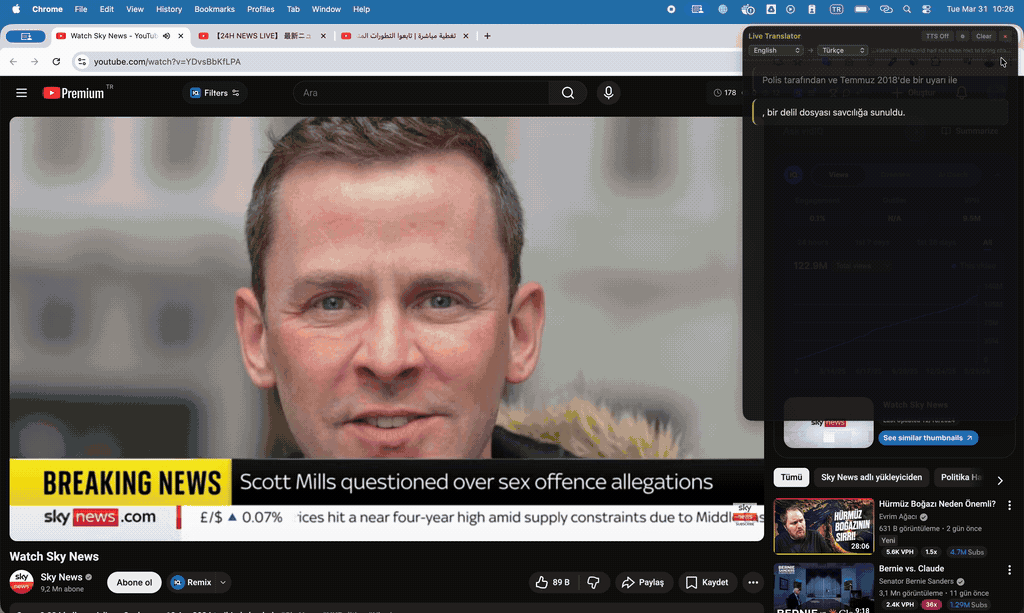Toggle TTS Off in Live Translator
This screenshot has width=1024, height=613.
[x=936, y=36]
